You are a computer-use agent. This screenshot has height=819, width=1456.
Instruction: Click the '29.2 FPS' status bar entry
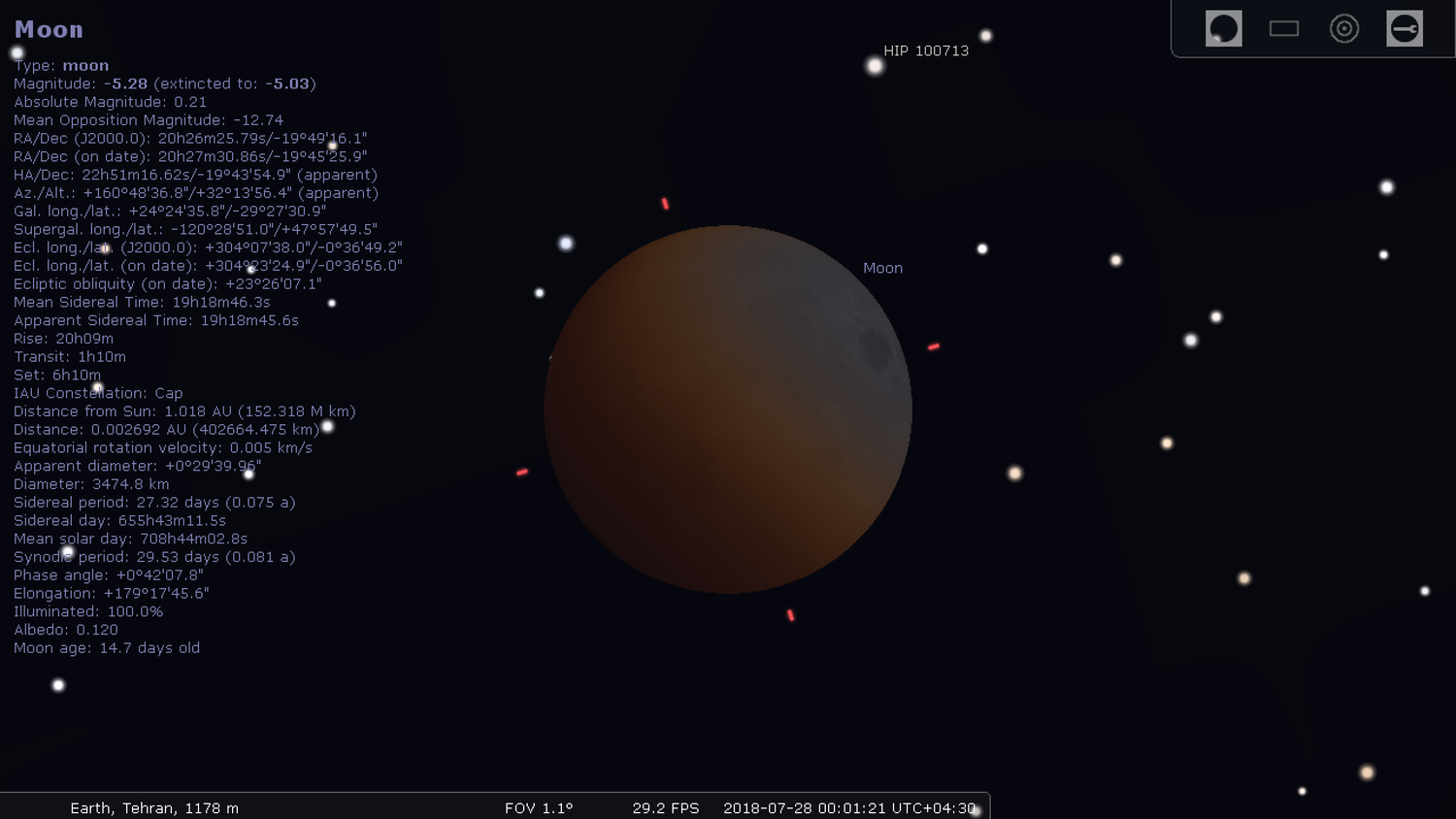[666, 807]
